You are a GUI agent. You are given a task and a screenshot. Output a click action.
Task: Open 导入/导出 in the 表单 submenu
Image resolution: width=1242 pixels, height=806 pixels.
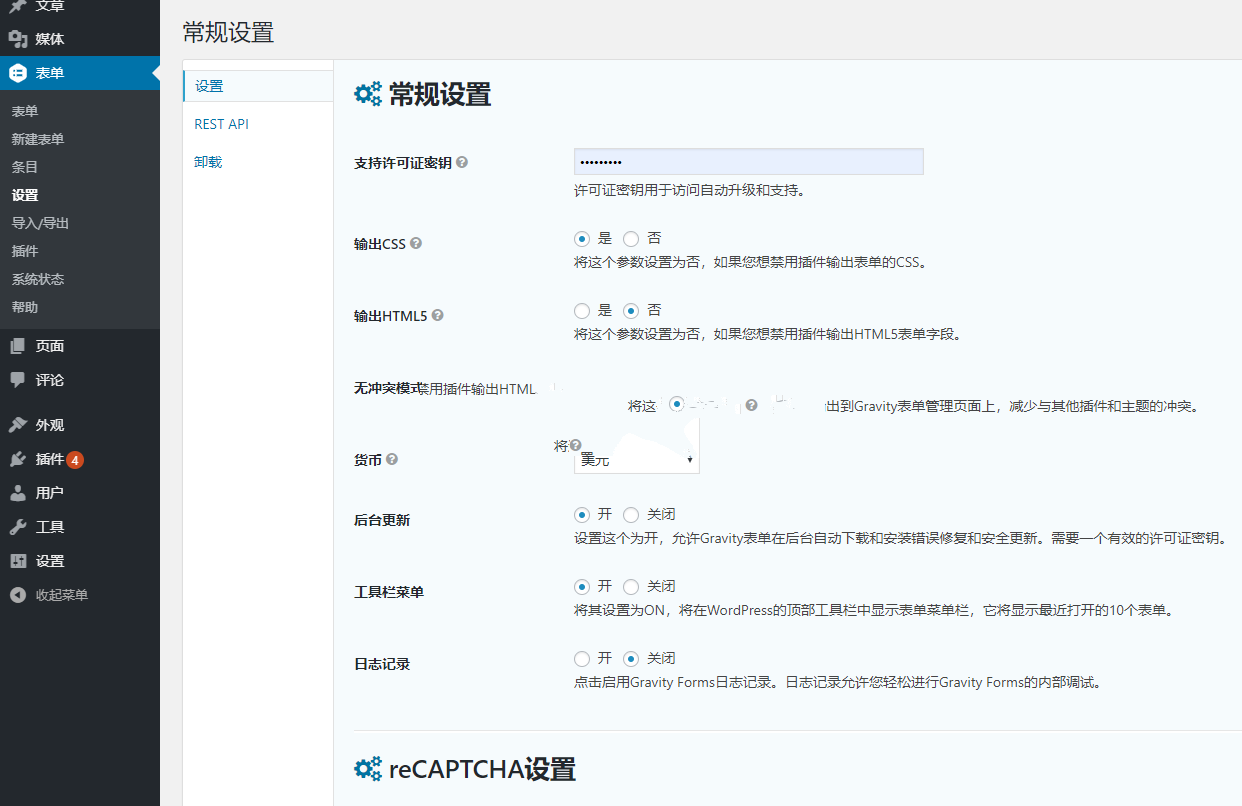pyautogui.click(x=40, y=223)
